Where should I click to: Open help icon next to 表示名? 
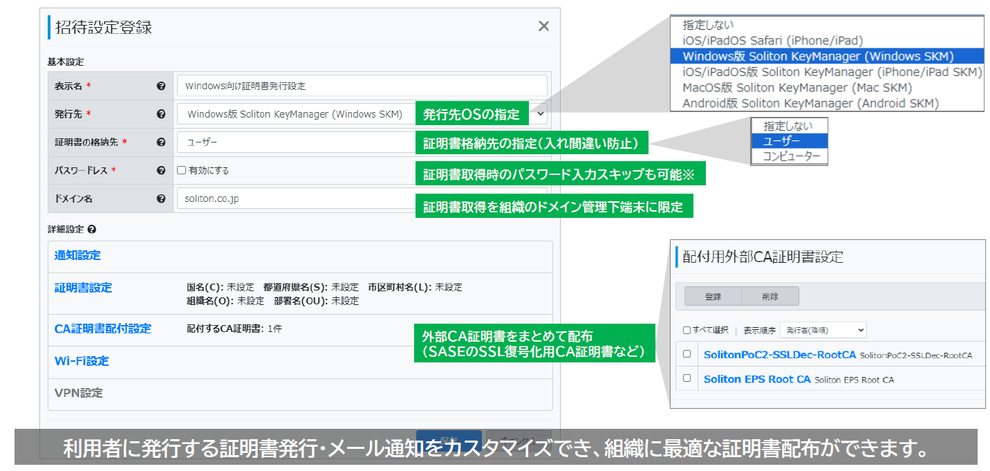pyautogui.click(x=161, y=85)
